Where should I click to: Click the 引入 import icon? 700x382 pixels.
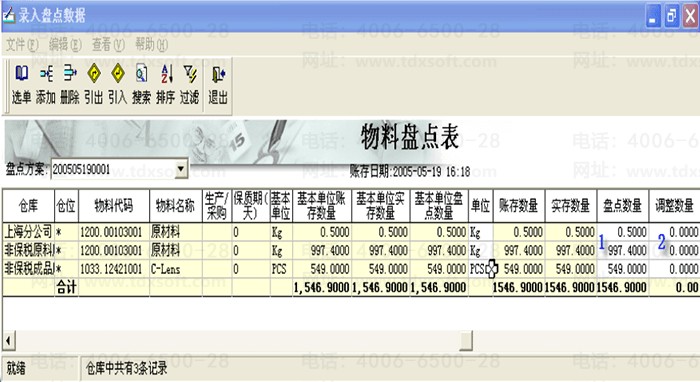pyautogui.click(x=117, y=74)
